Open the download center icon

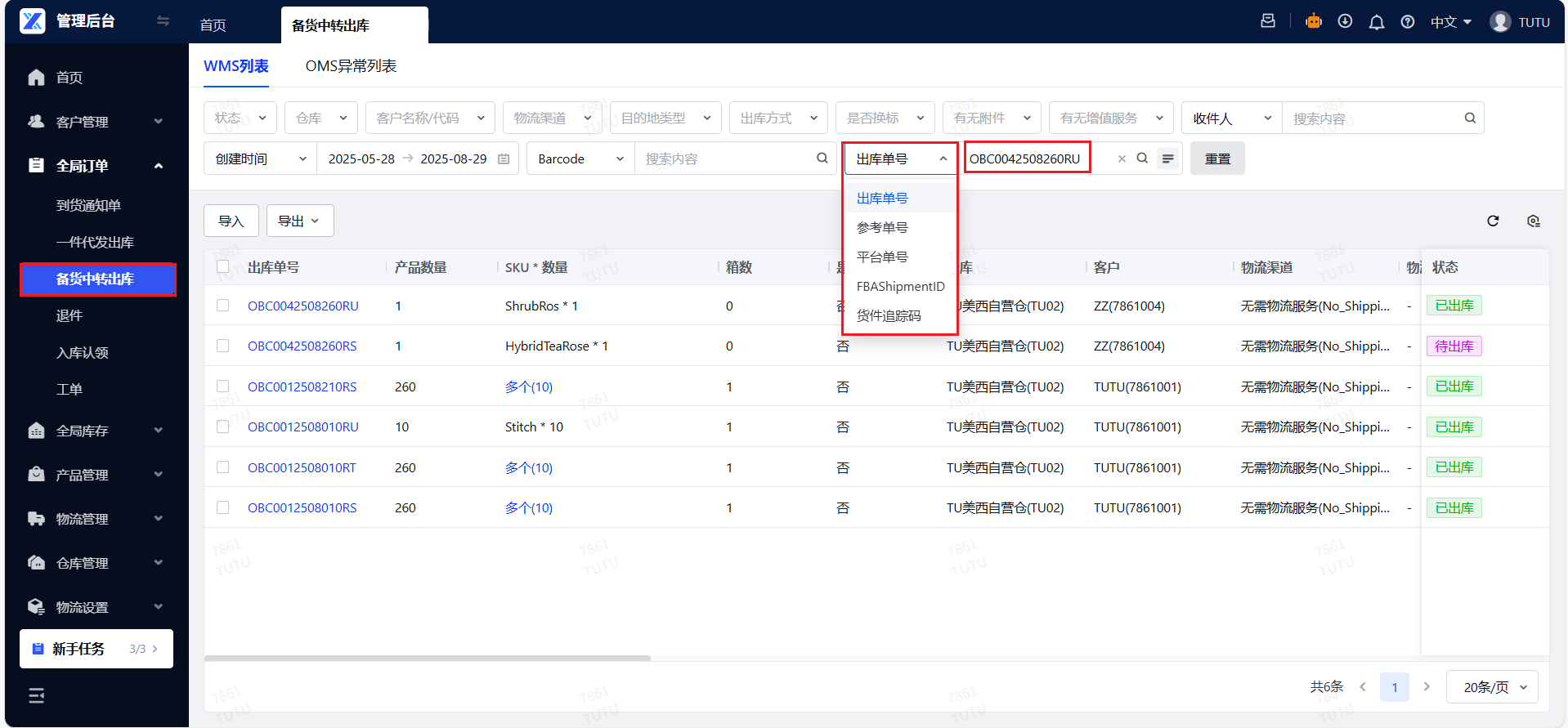pos(1345,22)
